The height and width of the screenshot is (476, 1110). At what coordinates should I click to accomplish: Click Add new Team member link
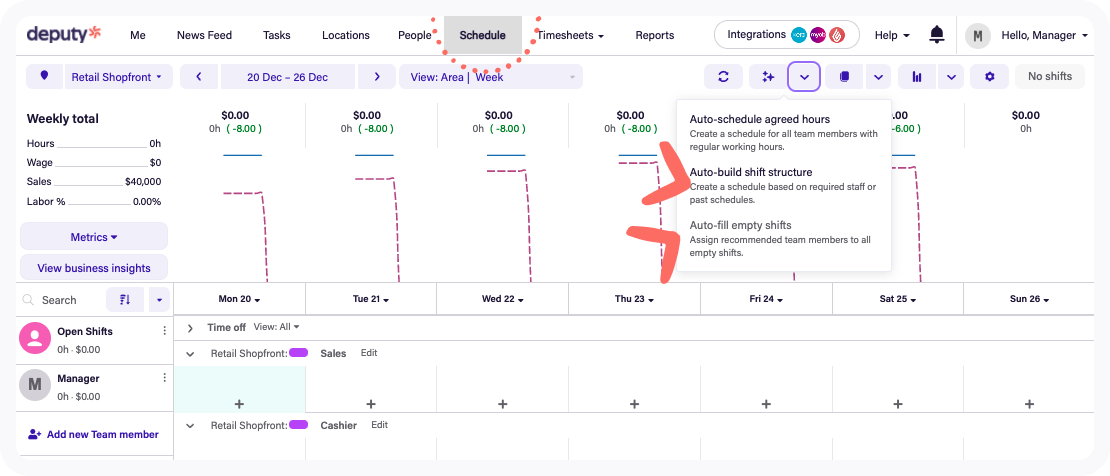pyautogui.click(x=93, y=434)
